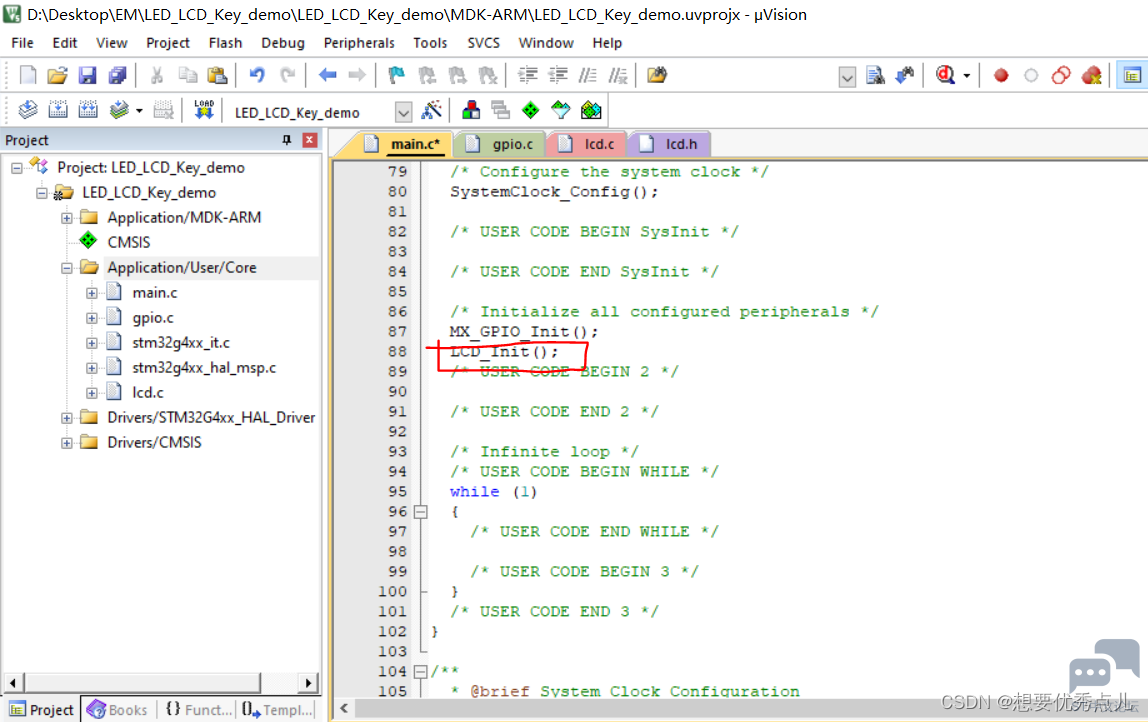Select stm32g4xx_it.c in project tree
Screen dimensions: 1148x722
coord(181,343)
